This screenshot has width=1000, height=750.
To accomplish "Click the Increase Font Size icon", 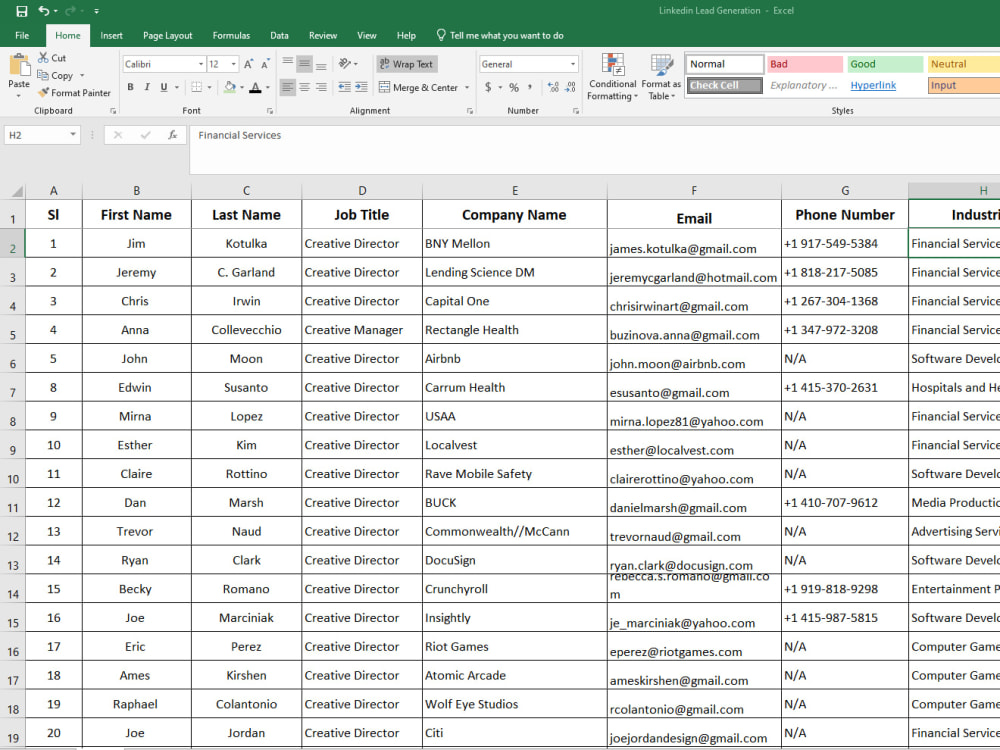I will (249, 64).
